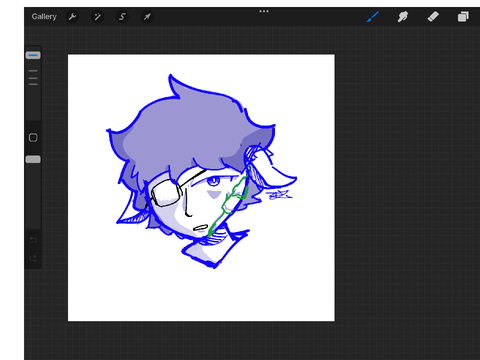
Task: Select the Eraser tool
Action: 433,16
